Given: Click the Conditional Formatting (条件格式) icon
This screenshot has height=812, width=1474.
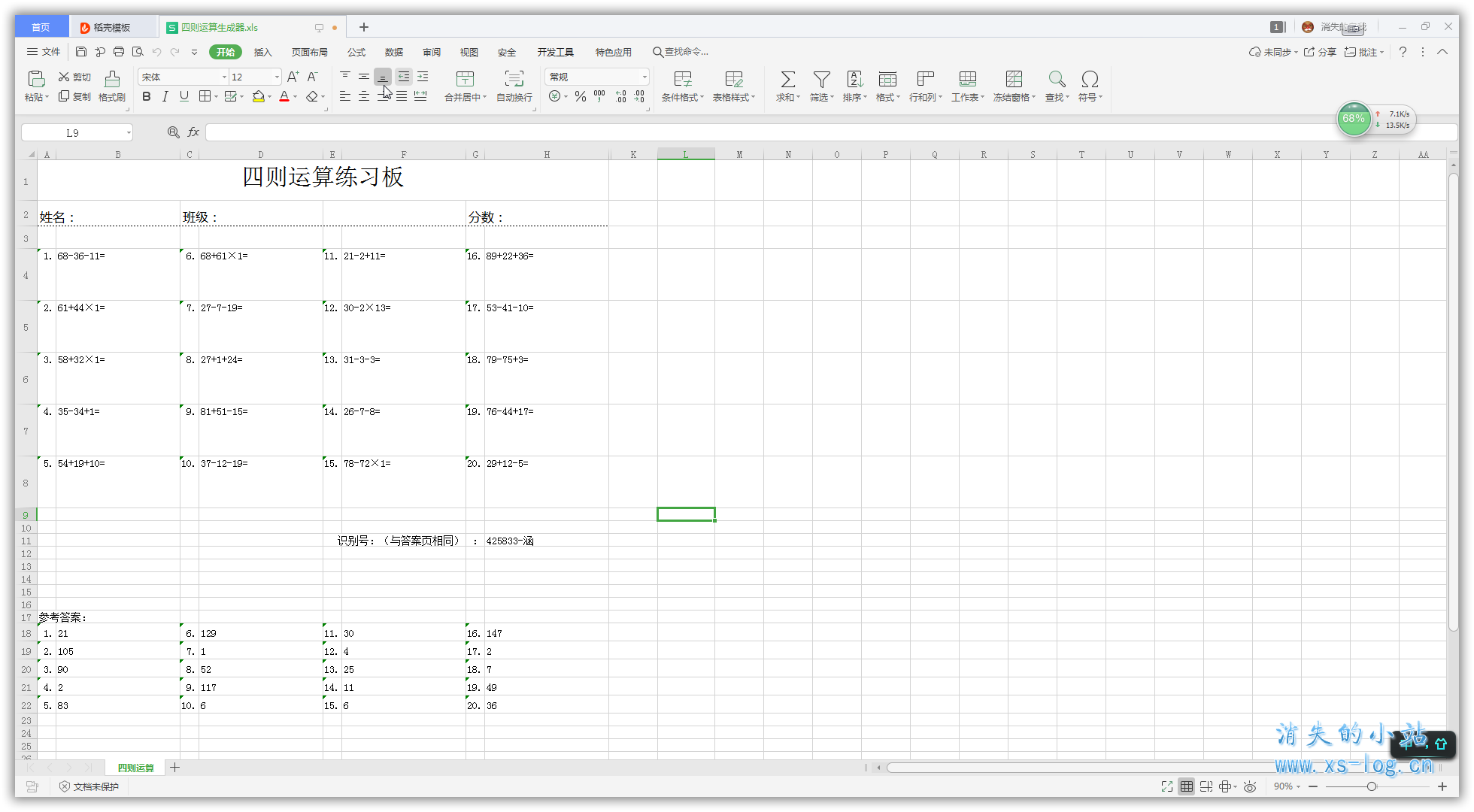Looking at the screenshot, I should point(683,79).
